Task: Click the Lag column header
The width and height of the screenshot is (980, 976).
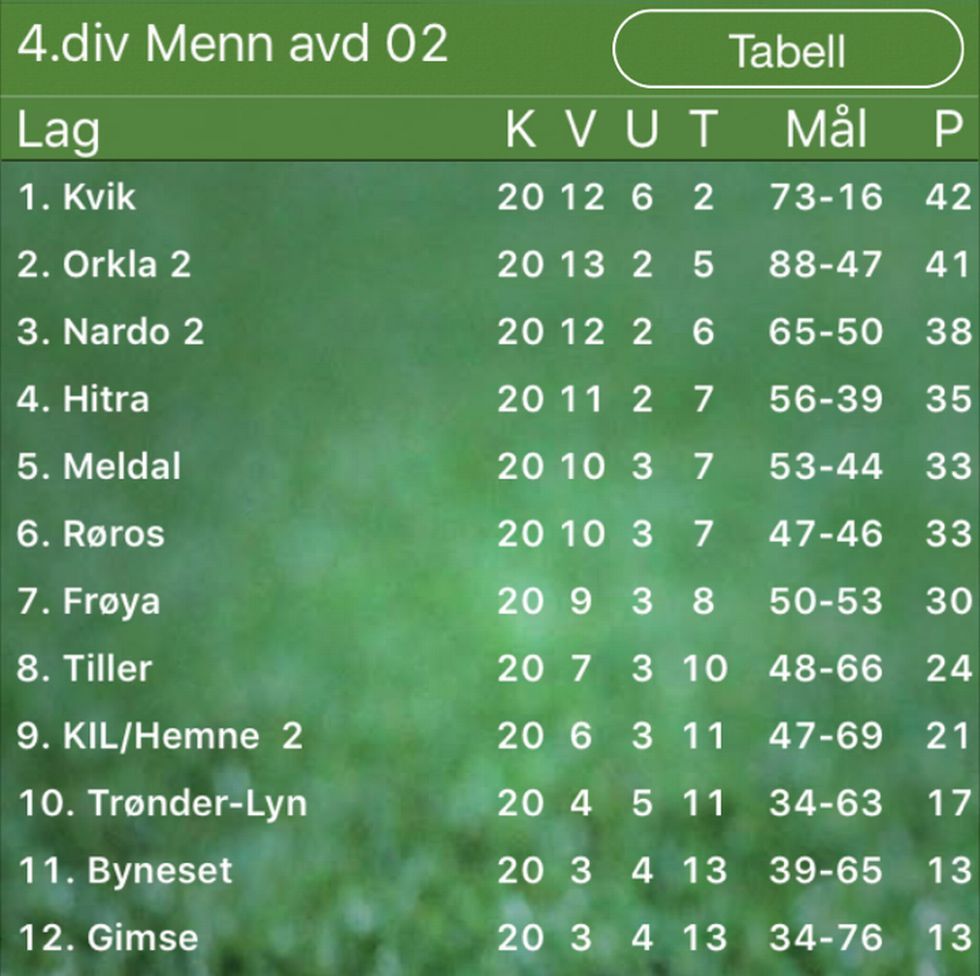Action: (58, 130)
